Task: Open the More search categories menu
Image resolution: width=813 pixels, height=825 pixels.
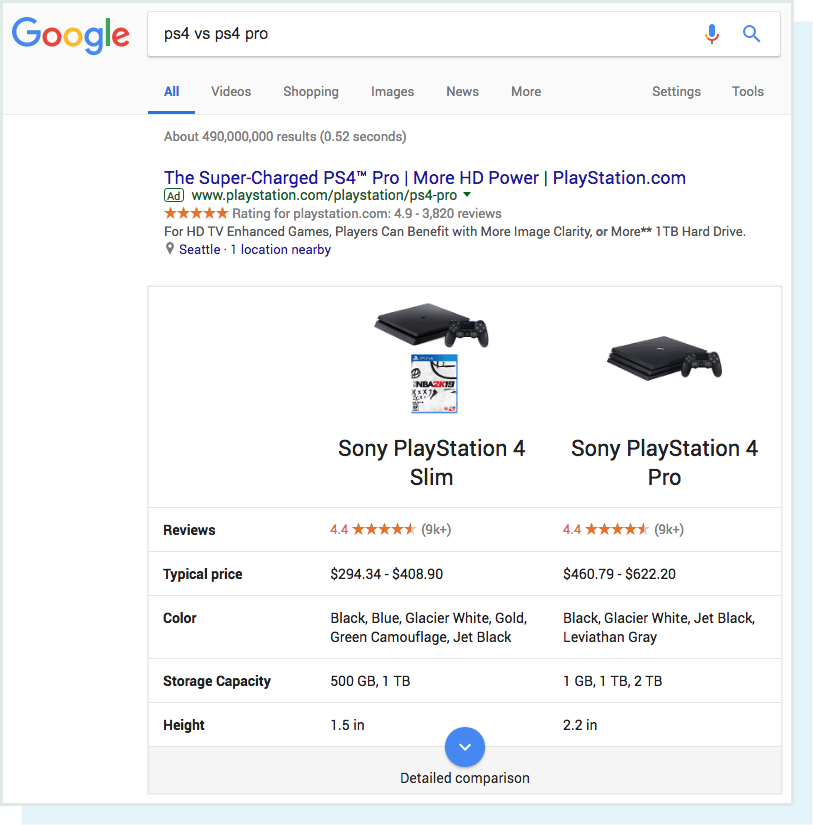Action: (525, 91)
